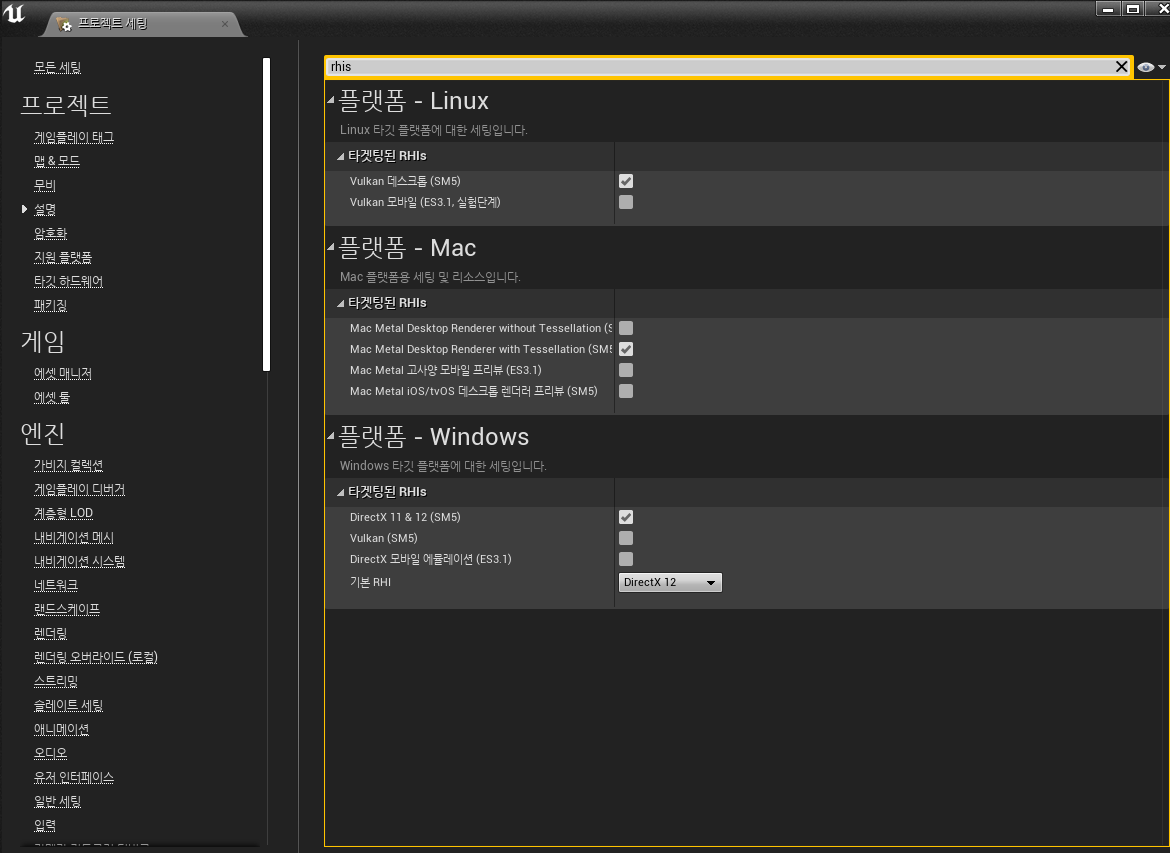Open 암호화 settings
This screenshot has height=853, width=1170.
point(50,233)
